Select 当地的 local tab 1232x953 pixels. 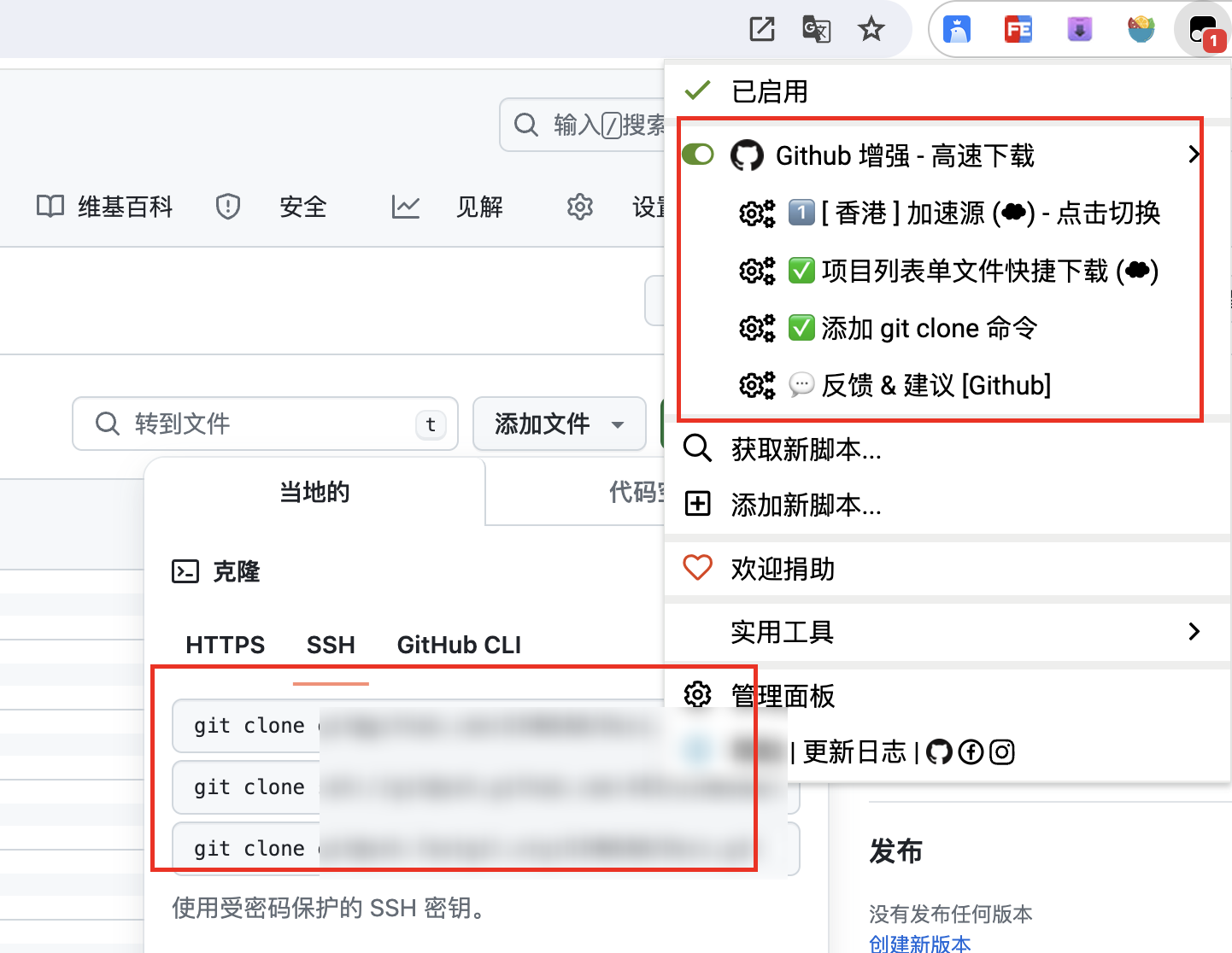click(315, 492)
